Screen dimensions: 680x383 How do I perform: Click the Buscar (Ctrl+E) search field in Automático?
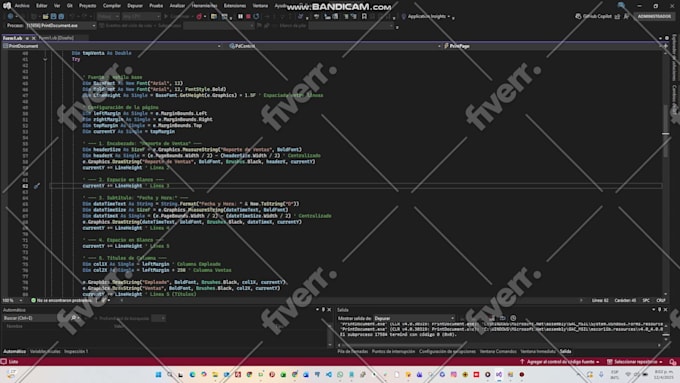35,318
